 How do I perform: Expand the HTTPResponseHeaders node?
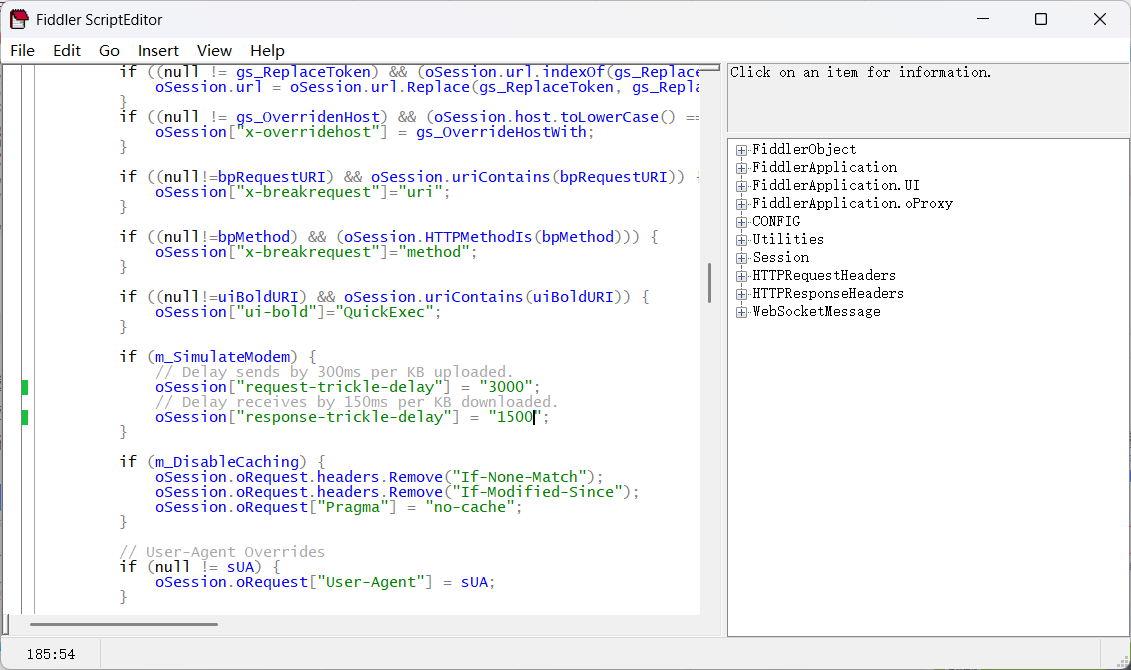[741, 294]
